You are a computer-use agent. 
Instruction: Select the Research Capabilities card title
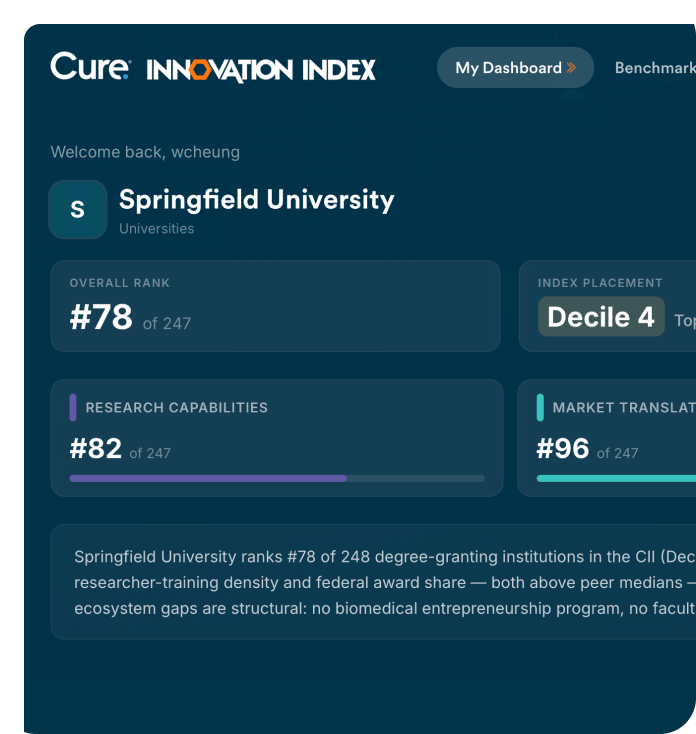point(176,407)
